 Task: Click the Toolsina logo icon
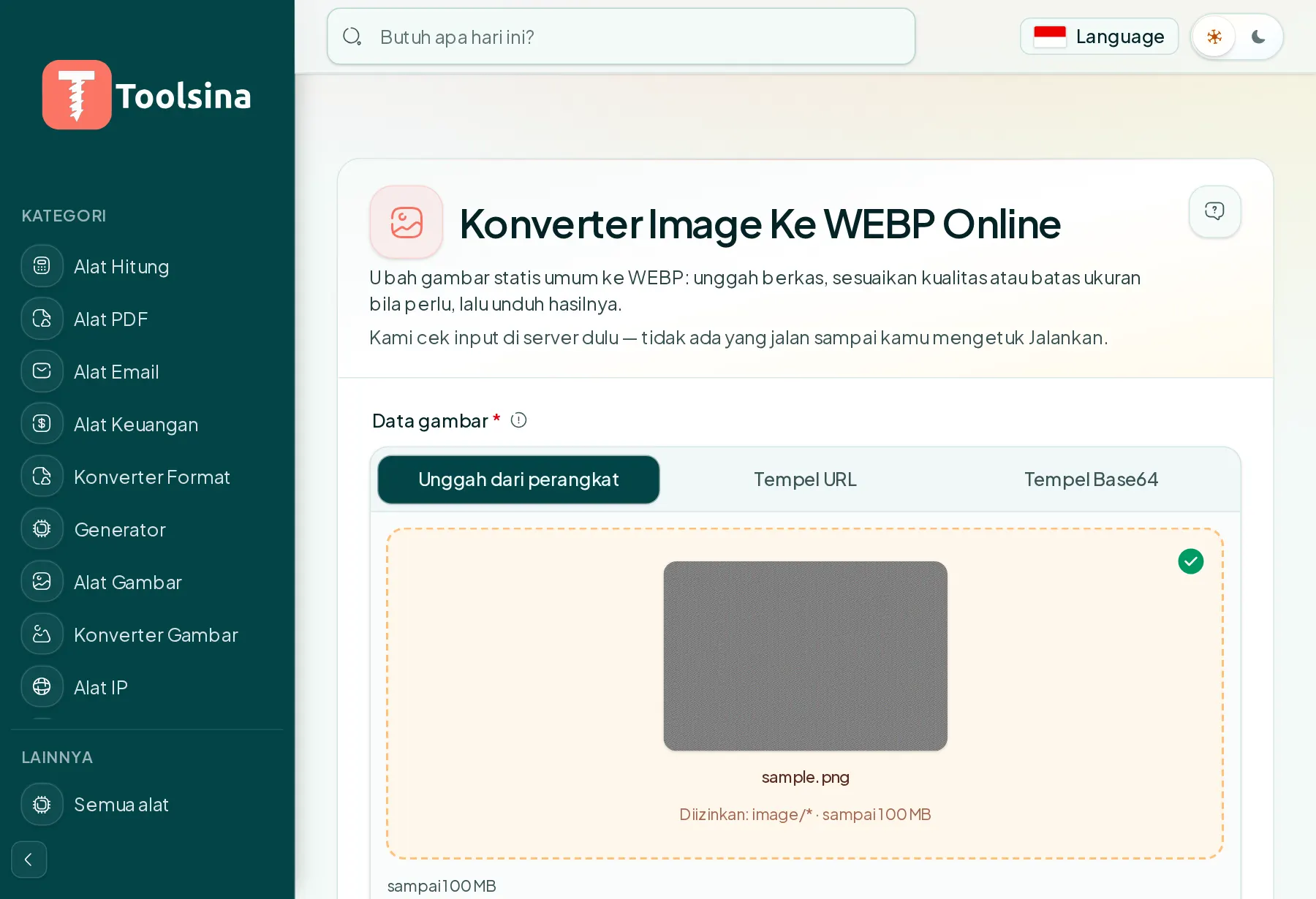point(77,95)
